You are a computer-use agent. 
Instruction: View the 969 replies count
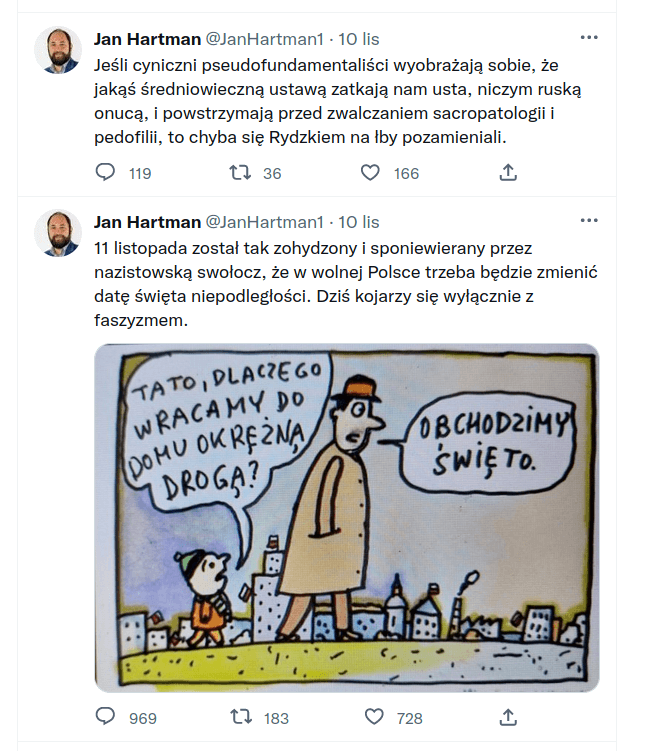(143, 718)
